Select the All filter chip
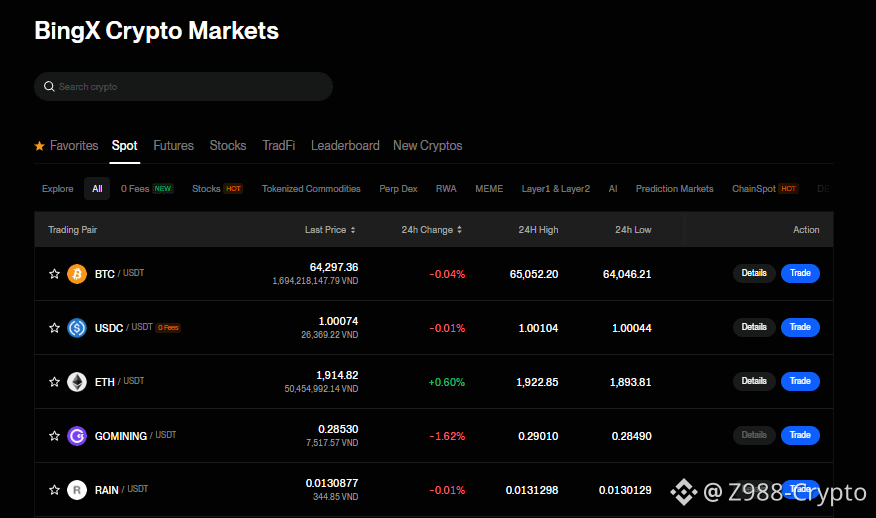This screenshot has width=876, height=518. (97, 189)
